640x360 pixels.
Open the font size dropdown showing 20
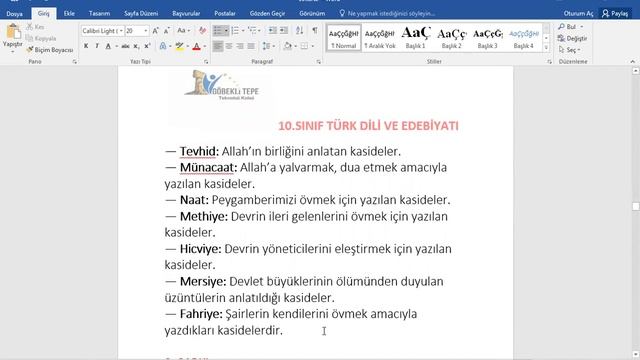pos(146,31)
